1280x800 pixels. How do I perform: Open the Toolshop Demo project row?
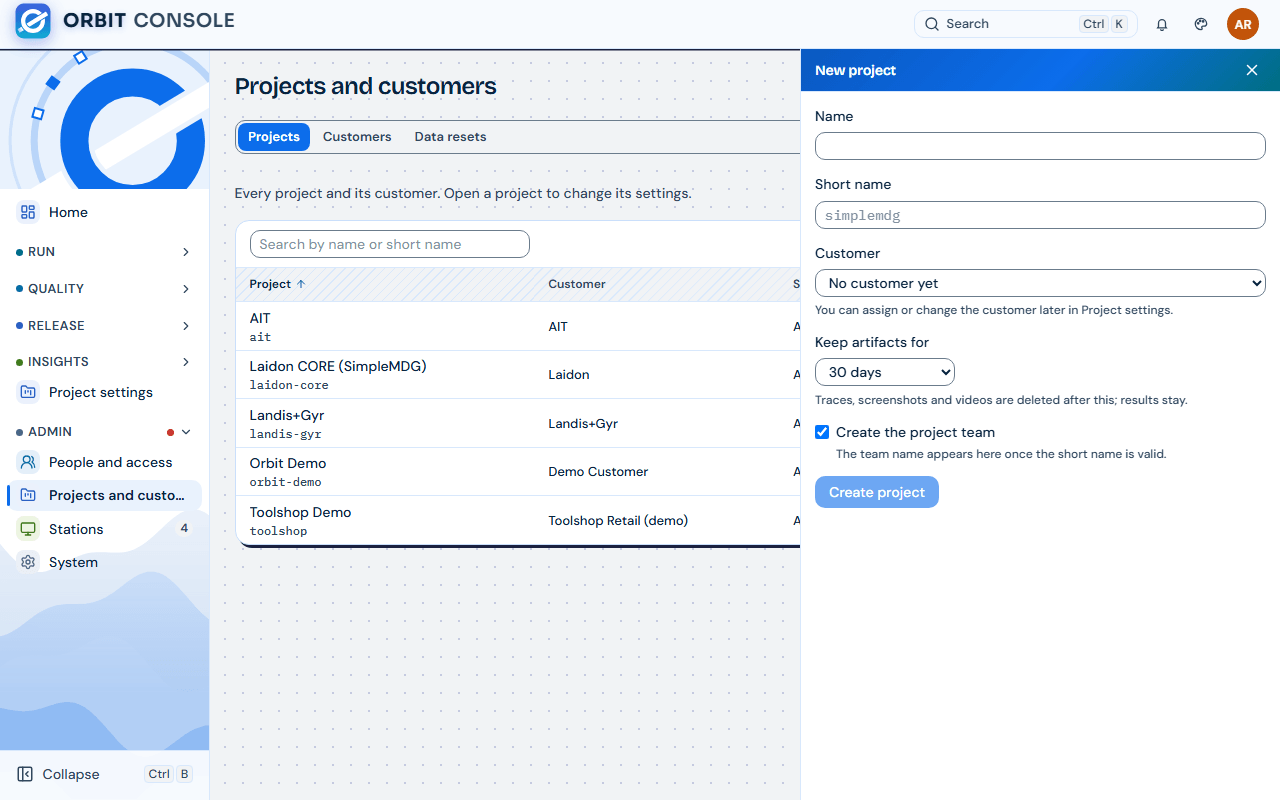[518, 520]
